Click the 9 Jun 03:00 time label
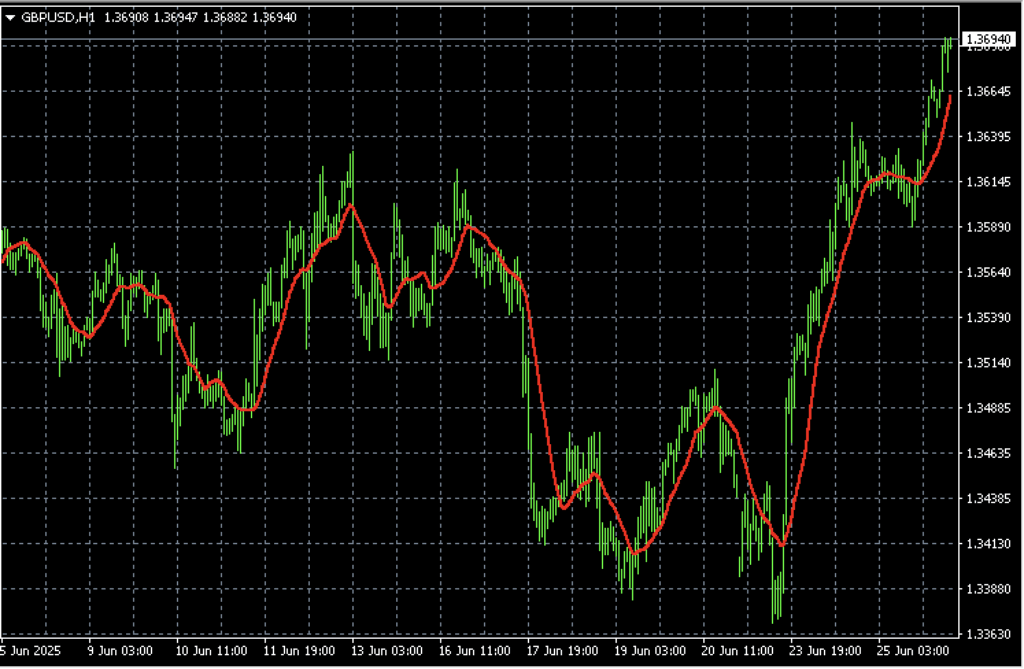The width and height of the screenshot is (1024, 669). click(x=121, y=650)
